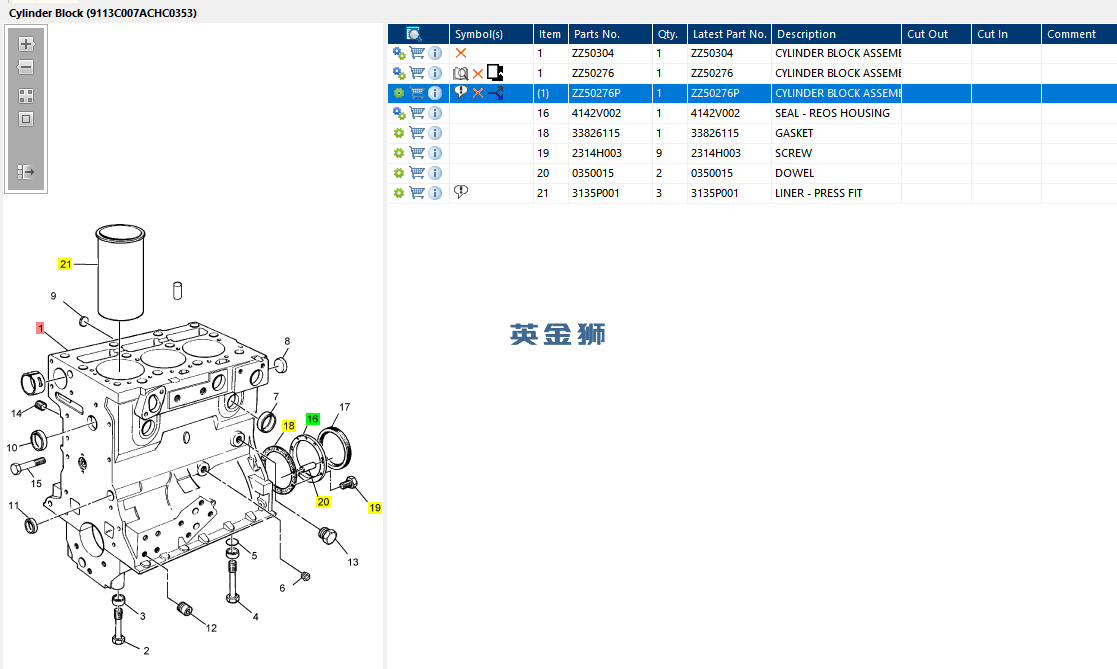1117x669 pixels.
Task: Click parts number 2314H003 cell
Action: click(611, 153)
